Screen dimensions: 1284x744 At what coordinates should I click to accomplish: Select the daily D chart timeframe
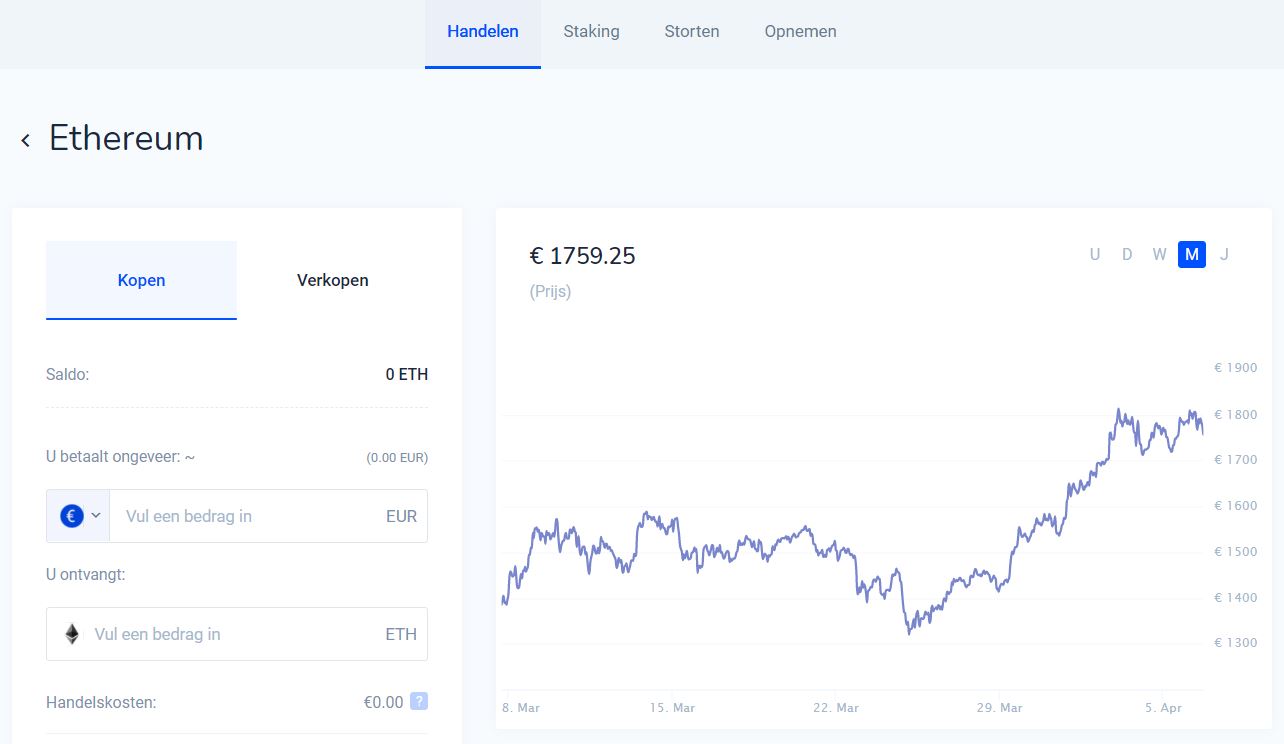coord(1127,255)
